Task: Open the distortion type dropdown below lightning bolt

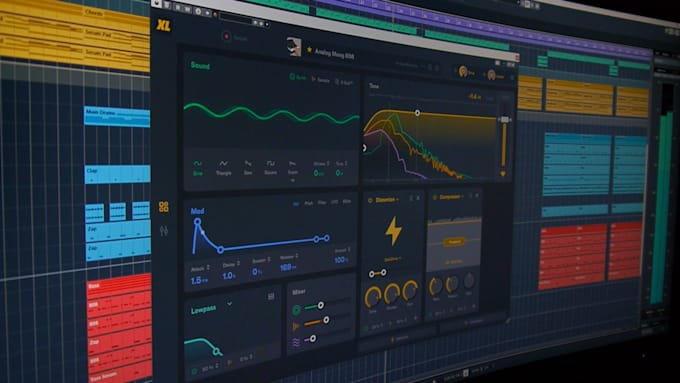Action: click(393, 259)
